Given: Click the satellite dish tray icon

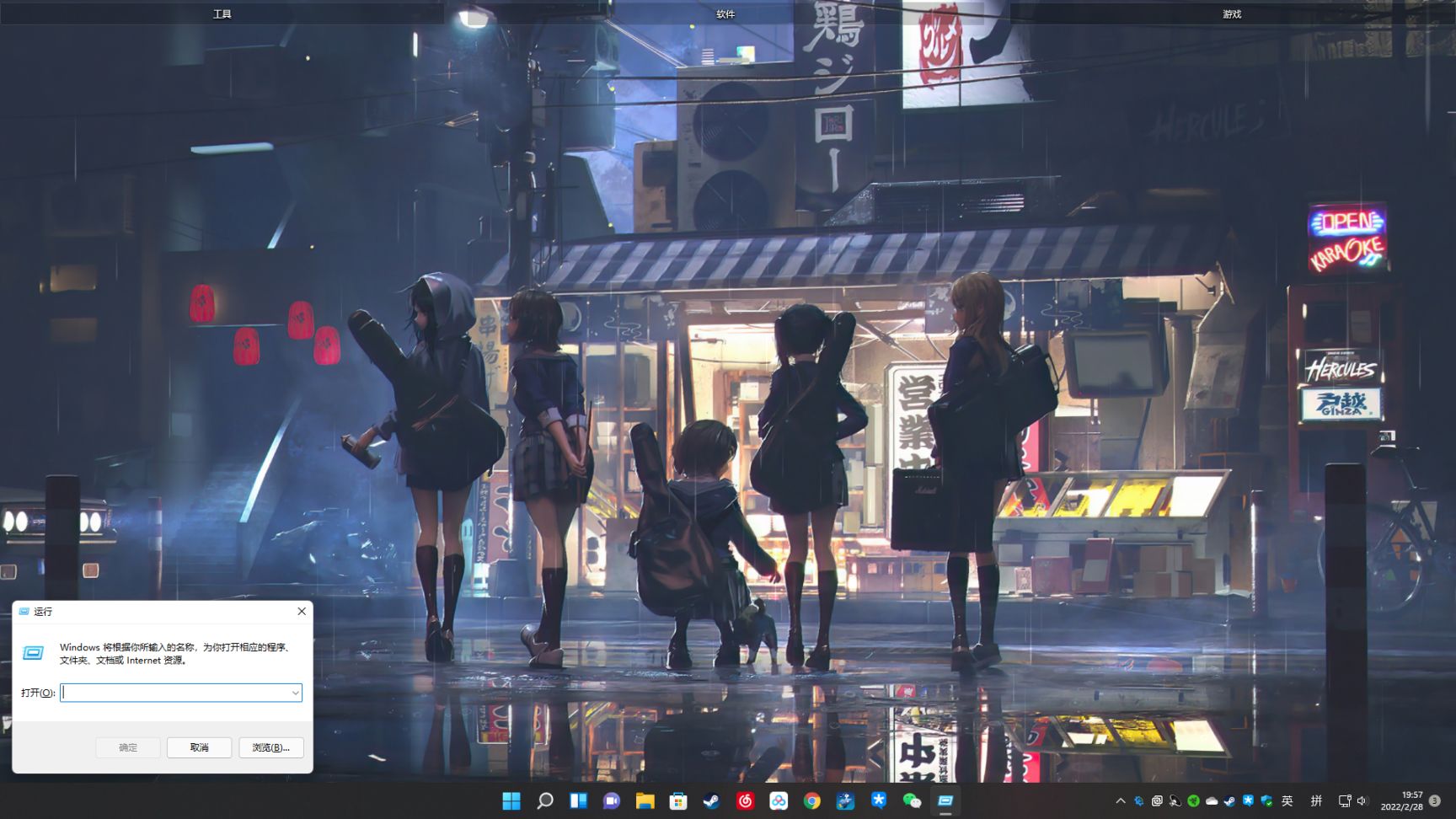Looking at the screenshot, I should coord(1175,801).
